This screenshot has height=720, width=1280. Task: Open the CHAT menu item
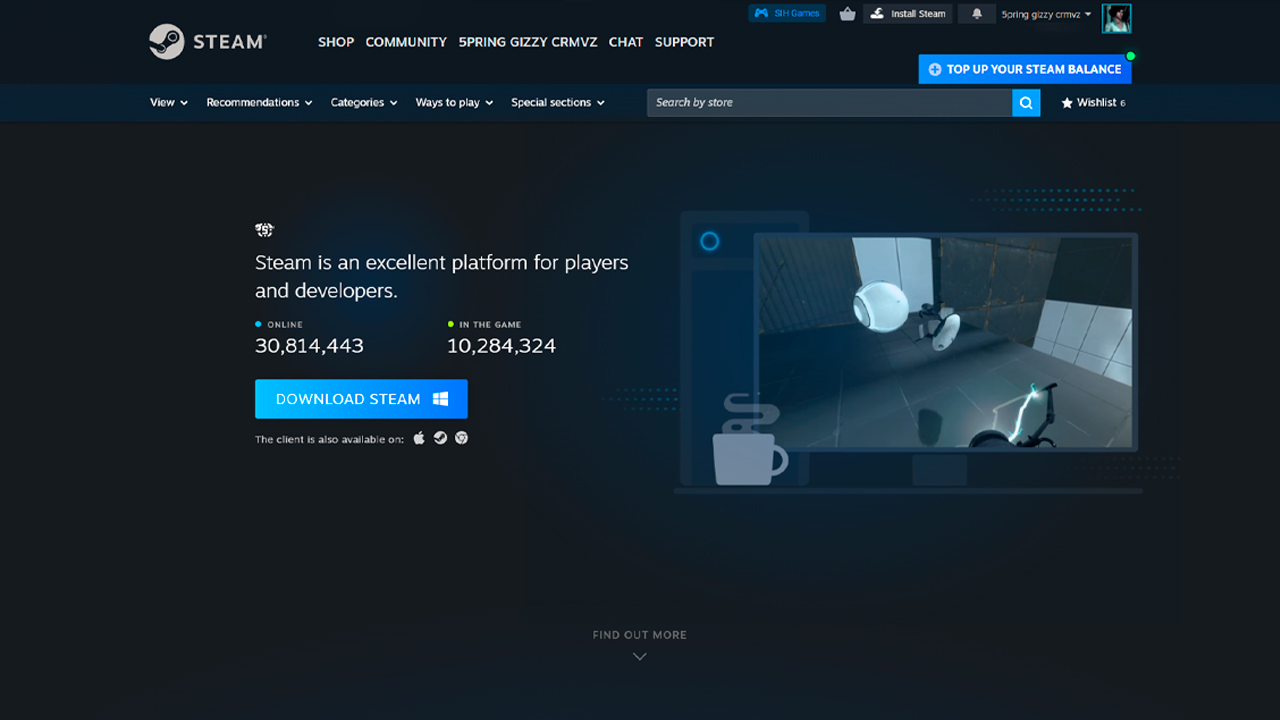[626, 42]
